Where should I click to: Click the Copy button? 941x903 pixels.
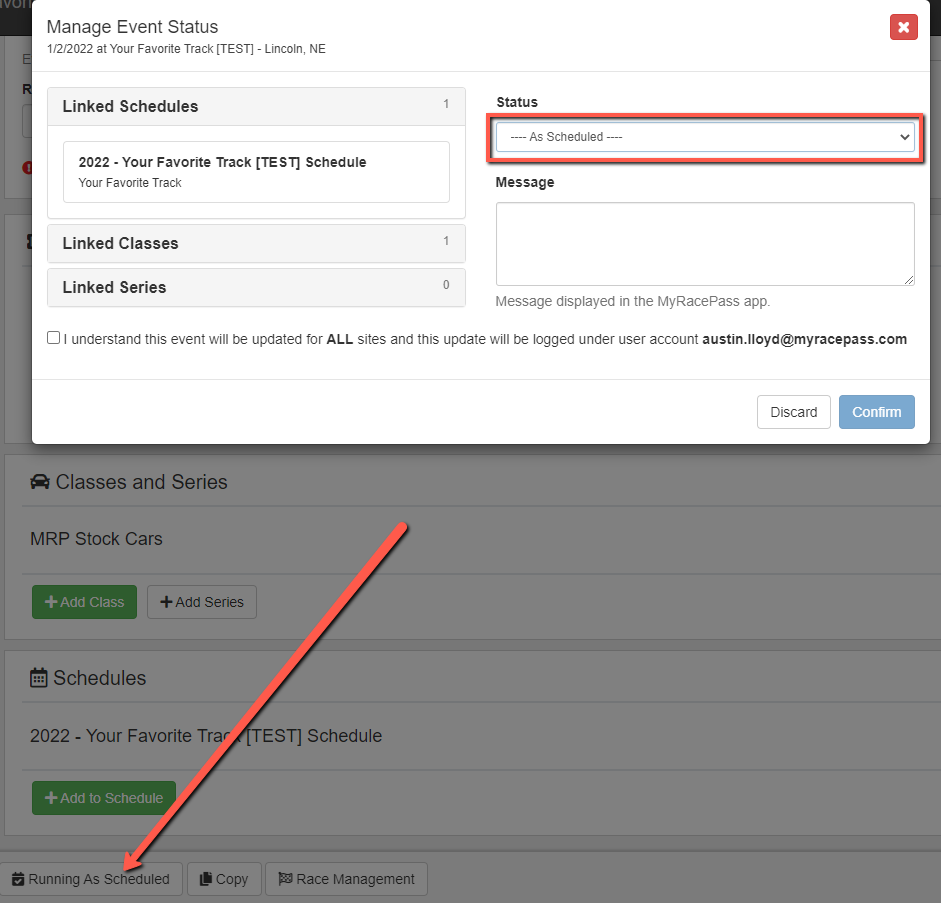pyautogui.click(x=224, y=879)
